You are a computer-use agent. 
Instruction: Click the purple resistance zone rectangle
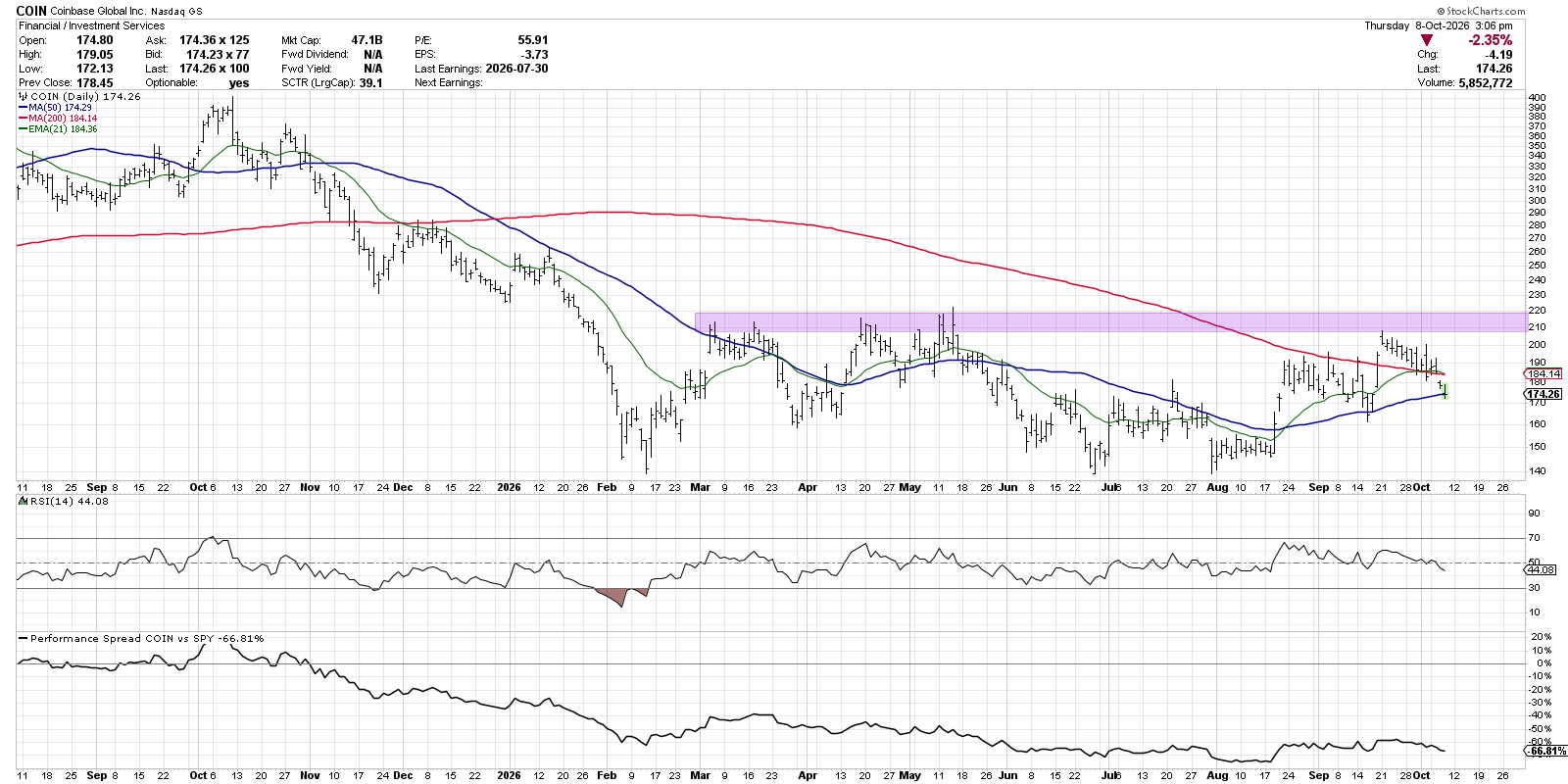tap(1110, 321)
